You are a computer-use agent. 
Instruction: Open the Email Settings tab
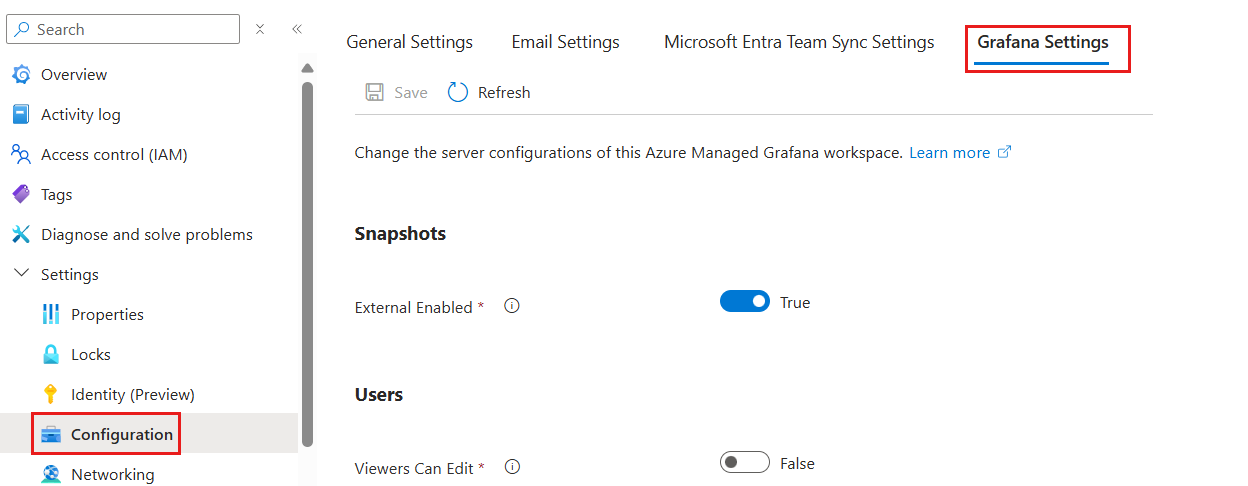point(565,42)
